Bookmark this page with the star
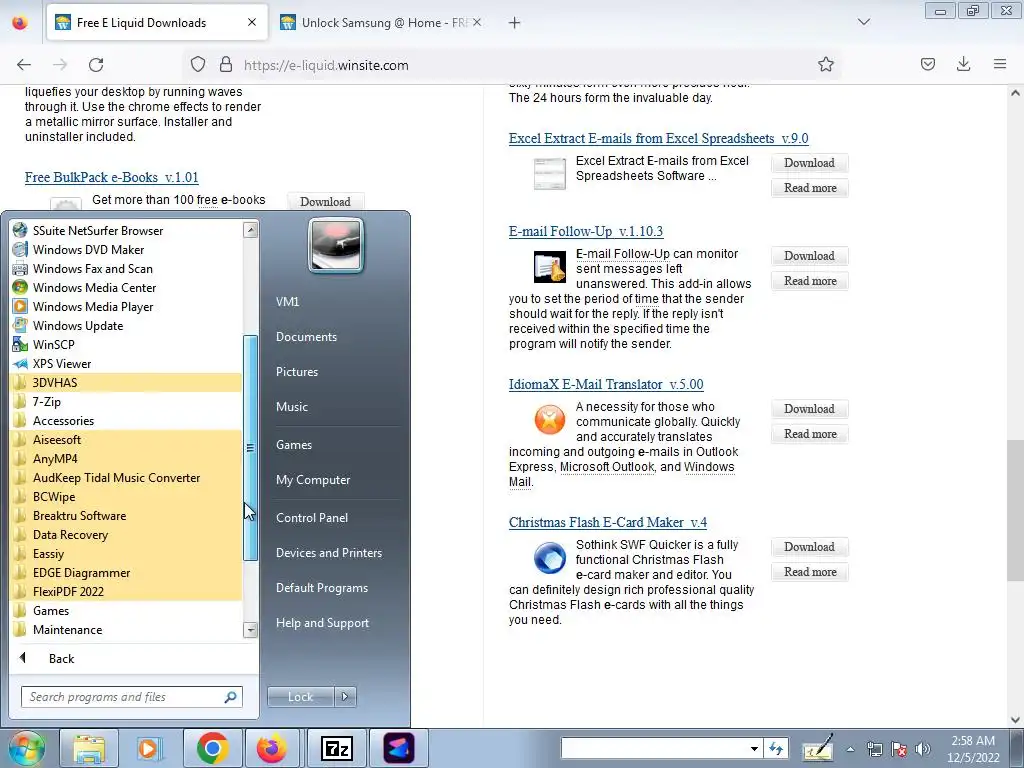 pyautogui.click(x=825, y=65)
